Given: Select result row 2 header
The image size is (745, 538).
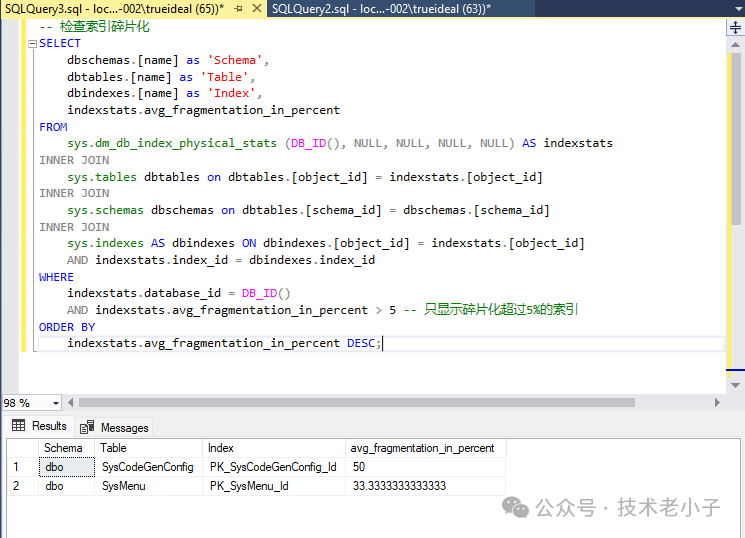Looking at the screenshot, I should (23, 486).
